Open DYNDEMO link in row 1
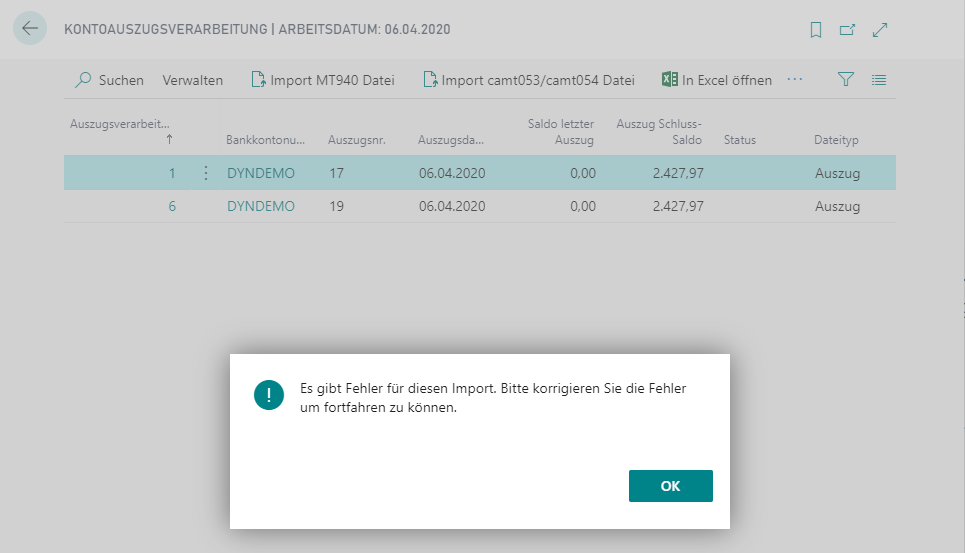Image resolution: width=965 pixels, height=553 pixels. pyautogui.click(x=261, y=173)
